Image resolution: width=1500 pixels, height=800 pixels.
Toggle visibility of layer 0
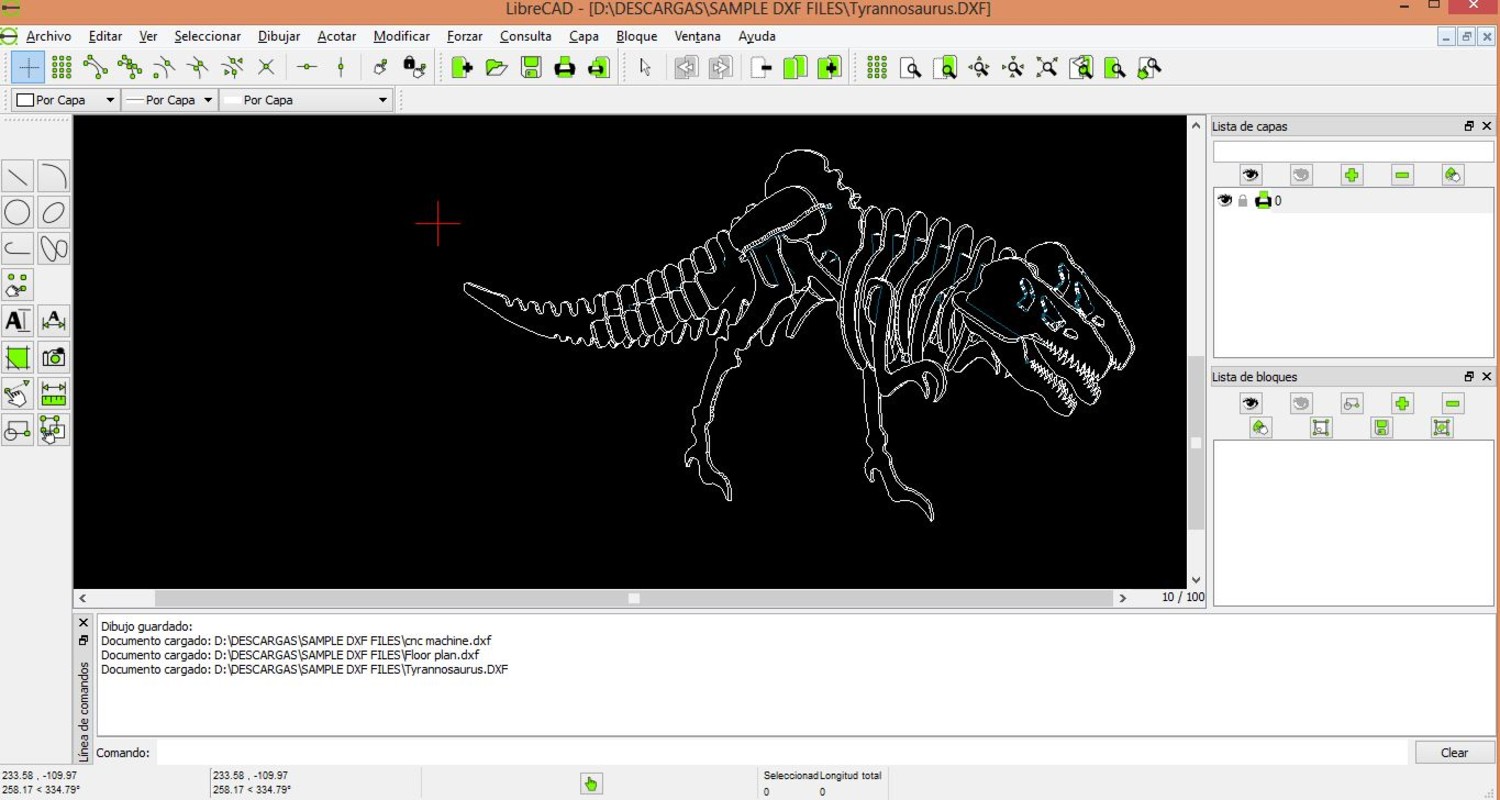tap(1226, 200)
